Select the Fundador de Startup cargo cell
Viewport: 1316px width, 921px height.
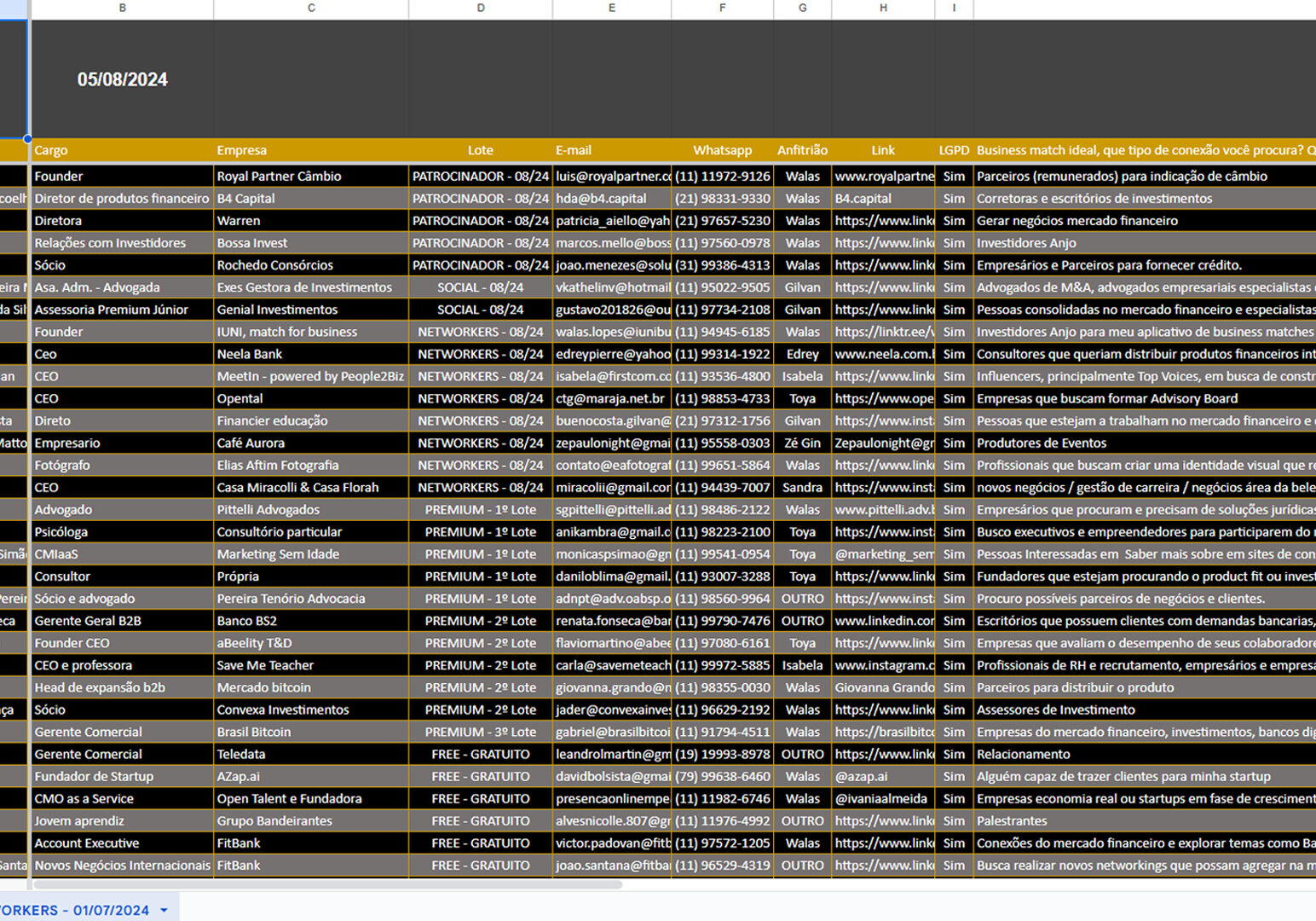(122, 776)
